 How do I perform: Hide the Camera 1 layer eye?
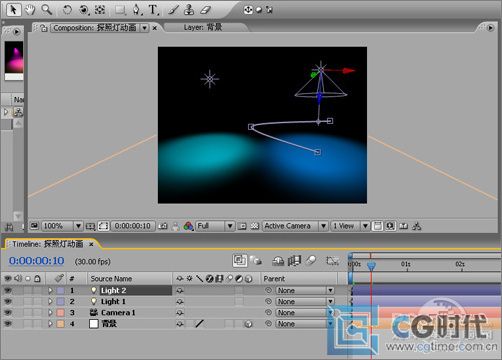click(7, 313)
